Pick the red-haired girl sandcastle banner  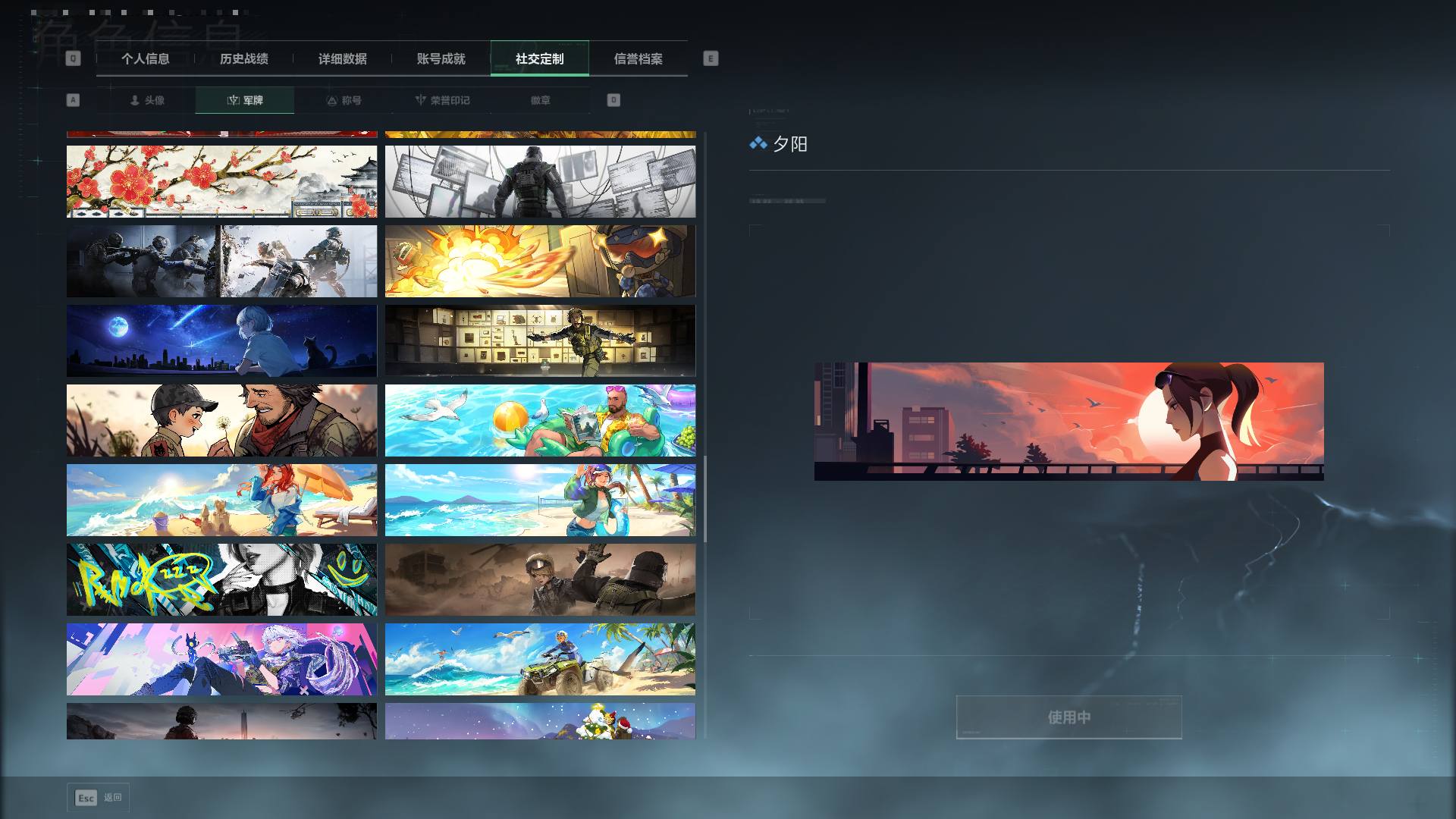click(221, 500)
